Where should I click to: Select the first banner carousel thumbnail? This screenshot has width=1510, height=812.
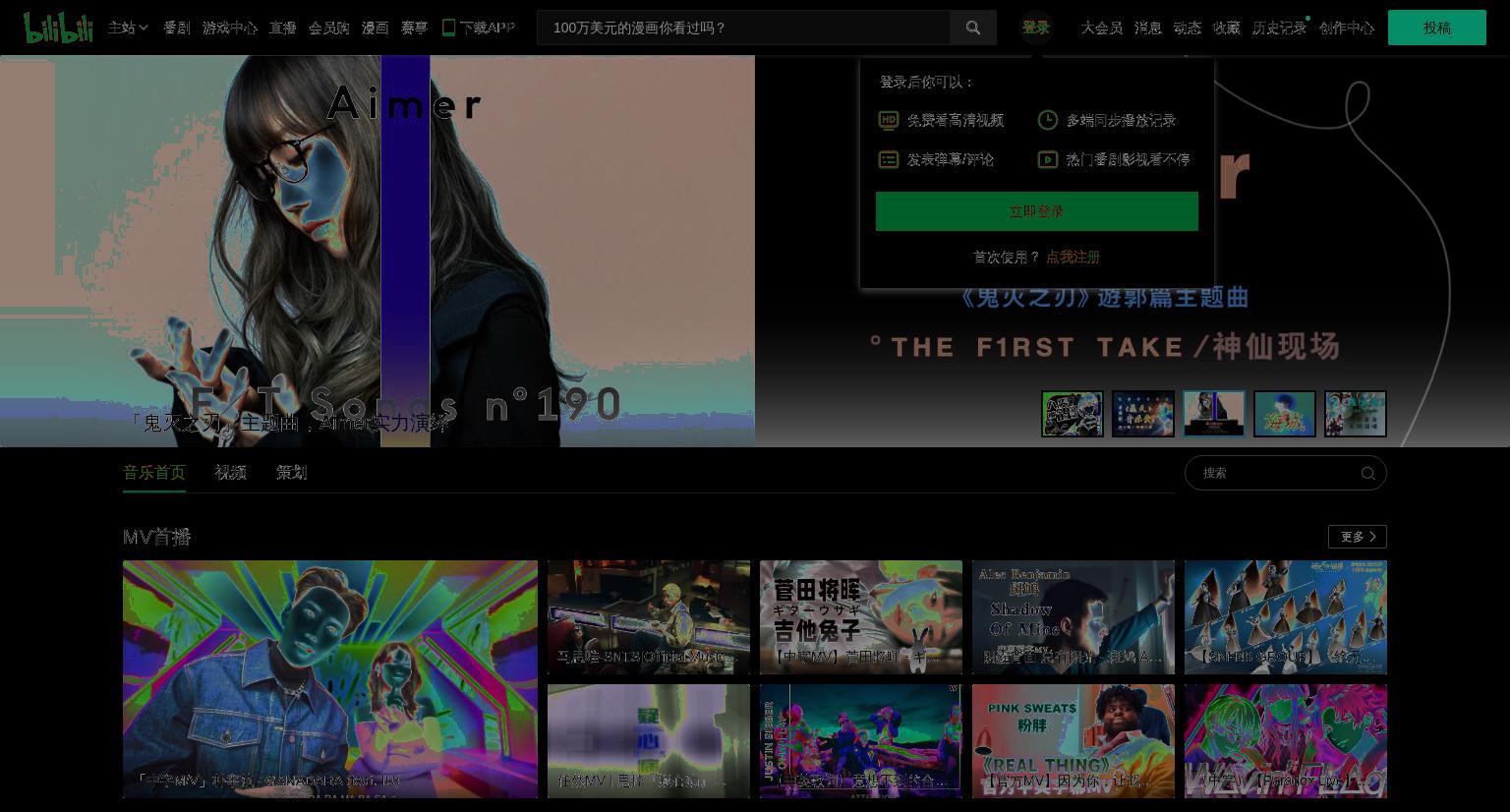1073,414
